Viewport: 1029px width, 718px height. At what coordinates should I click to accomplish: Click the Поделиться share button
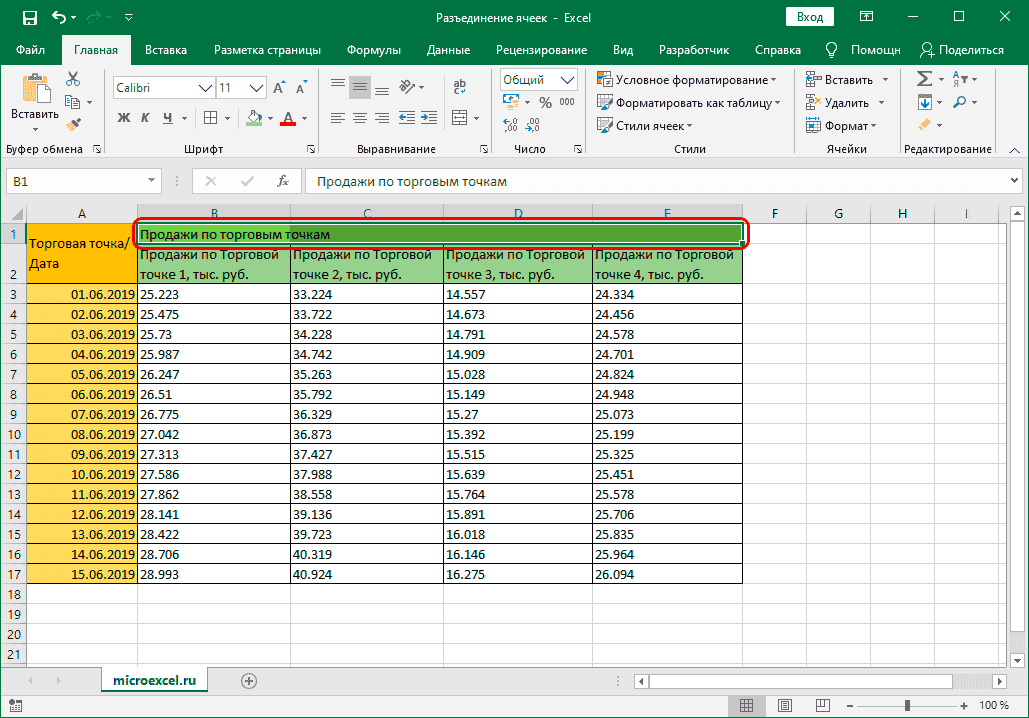tap(962, 50)
